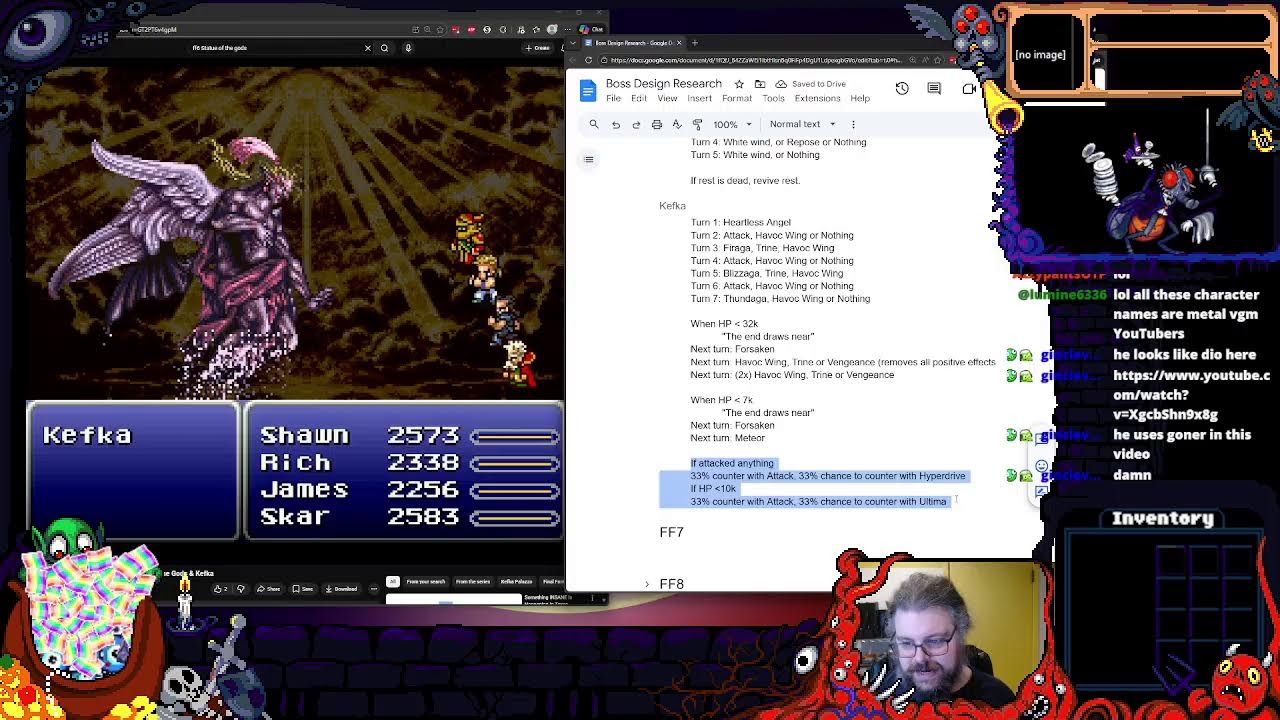The image size is (1280, 720).
Task: Click the line 'Turn 1: Heartless Angel'
Action: click(740, 222)
